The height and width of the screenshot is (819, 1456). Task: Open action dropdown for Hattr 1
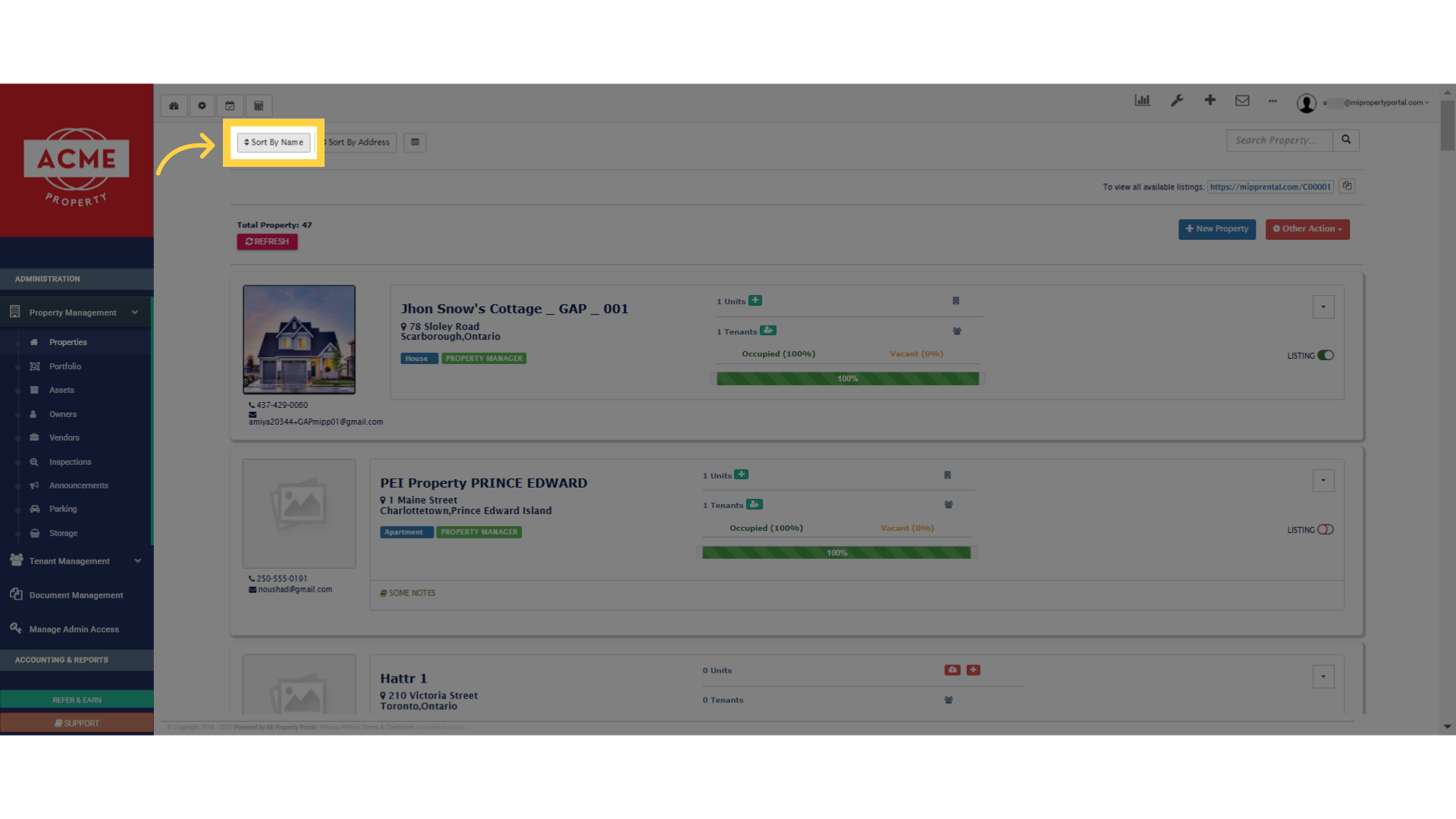pos(1323,676)
